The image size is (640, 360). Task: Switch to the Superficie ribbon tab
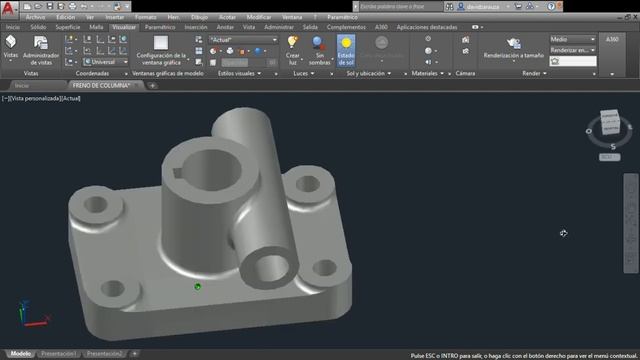68,27
